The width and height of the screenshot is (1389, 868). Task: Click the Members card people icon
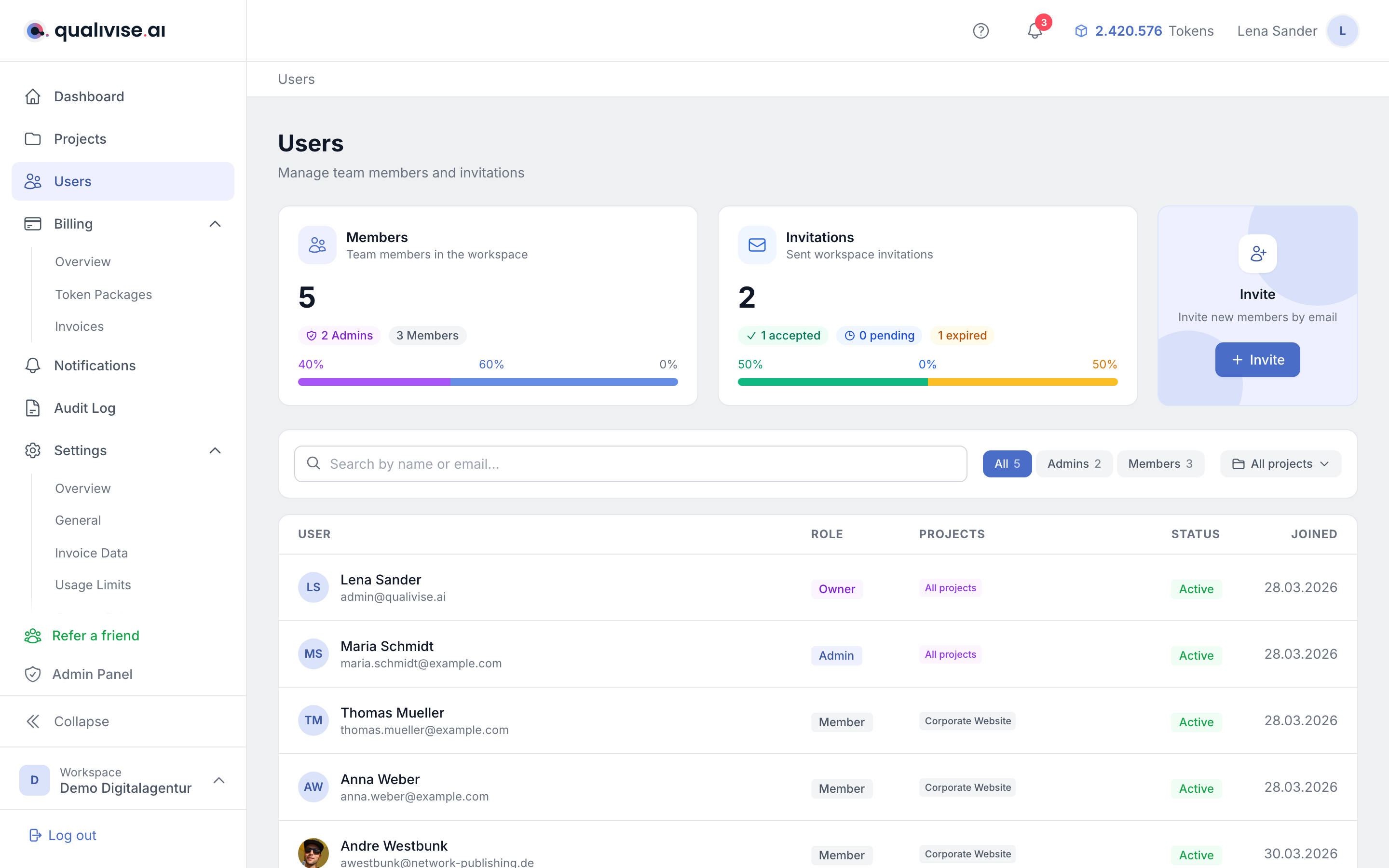coord(317,245)
